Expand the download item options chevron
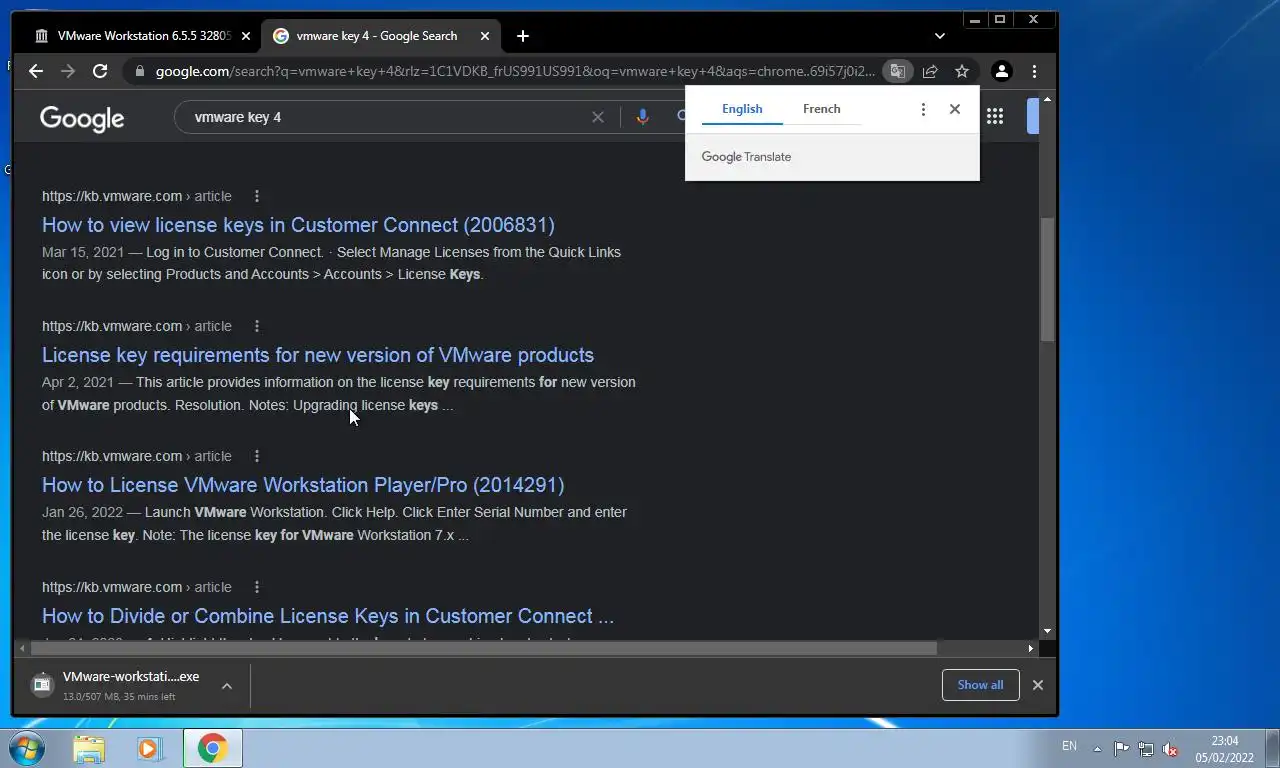The width and height of the screenshot is (1280, 768). click(x=227, y=686)
